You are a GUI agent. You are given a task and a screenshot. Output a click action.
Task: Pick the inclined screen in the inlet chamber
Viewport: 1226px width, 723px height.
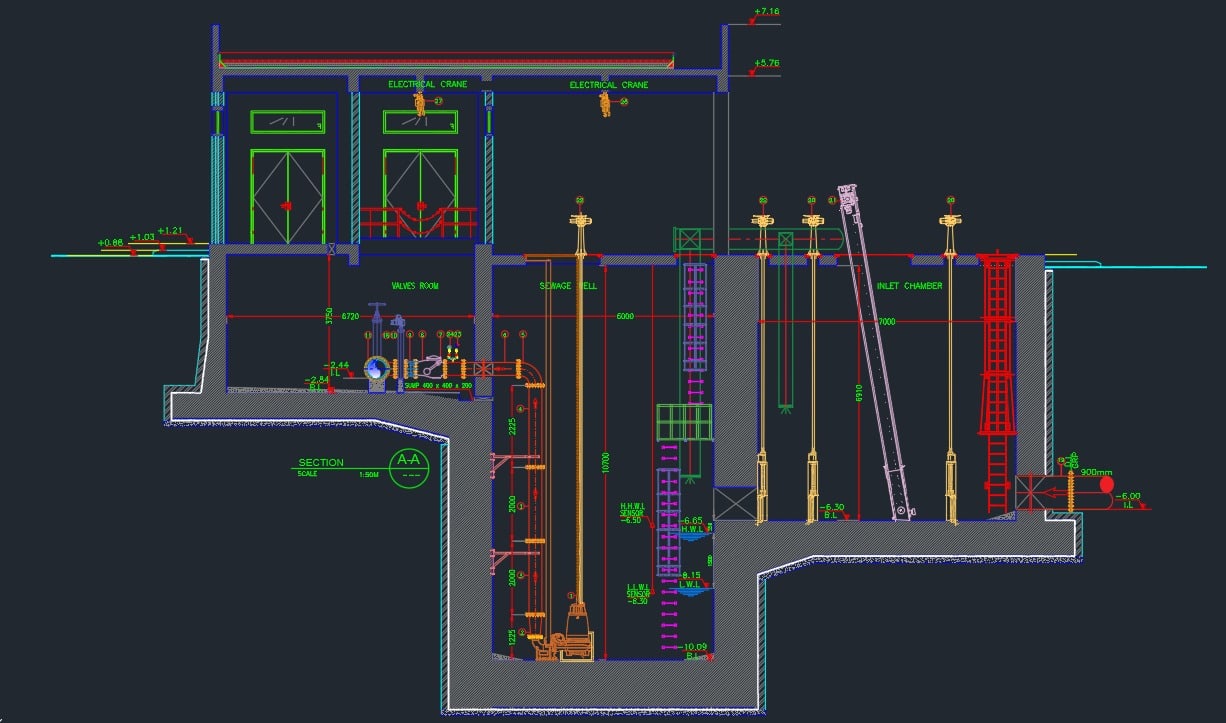[x=876, y=352]
